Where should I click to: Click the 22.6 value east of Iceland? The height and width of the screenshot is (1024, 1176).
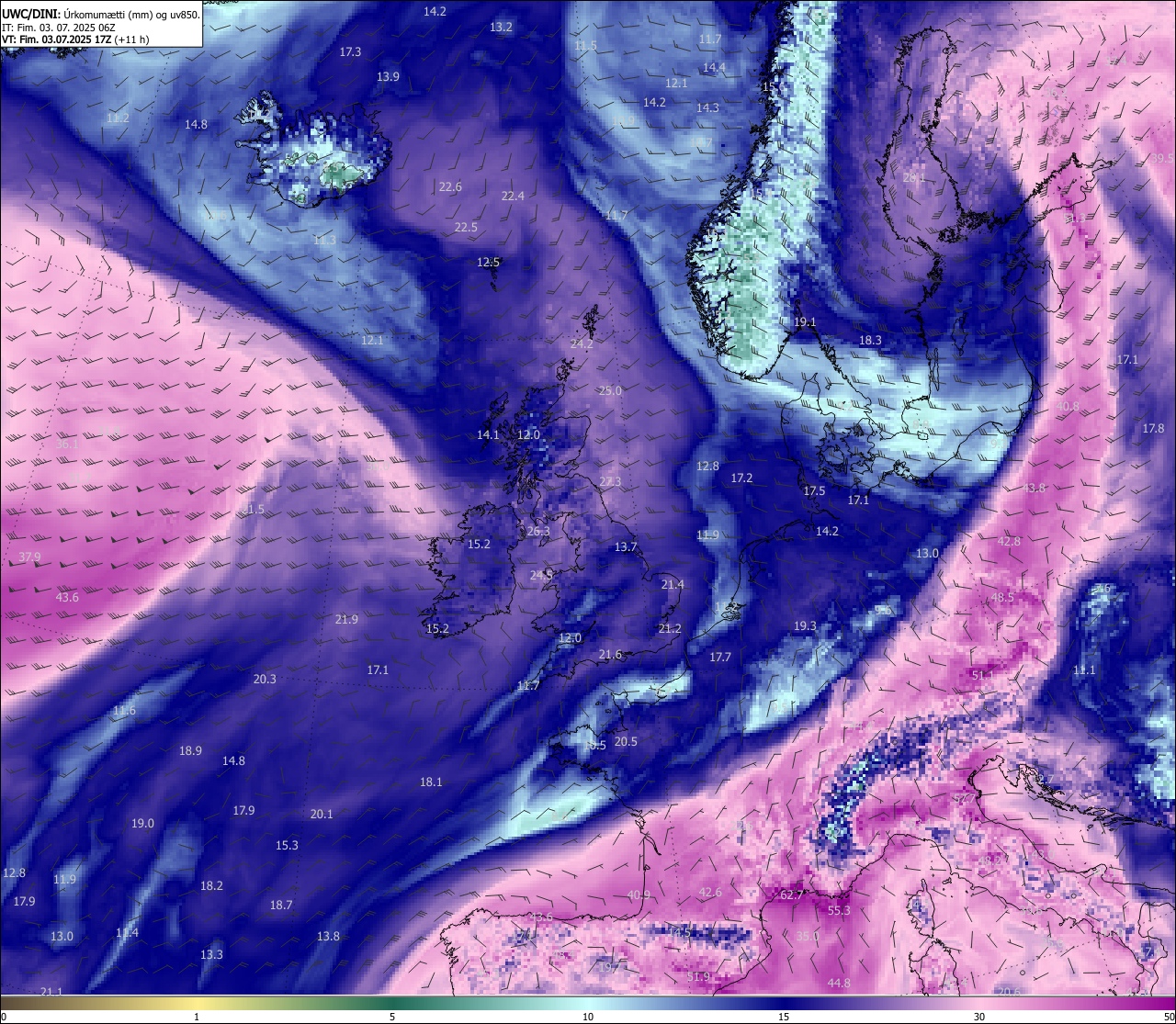coord(450,187)
